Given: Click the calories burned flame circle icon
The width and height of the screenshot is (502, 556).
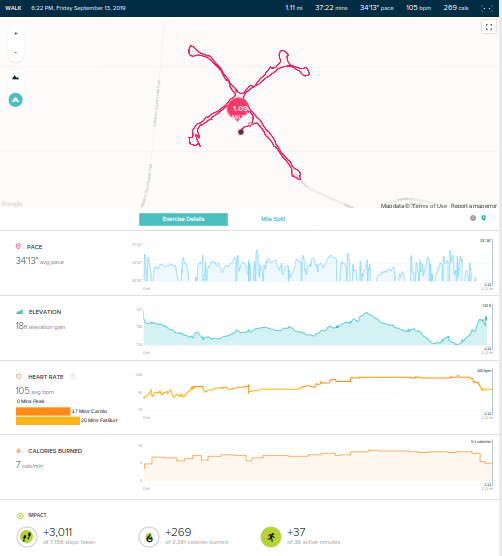Looking at the screenshot, I should [149, 537].
